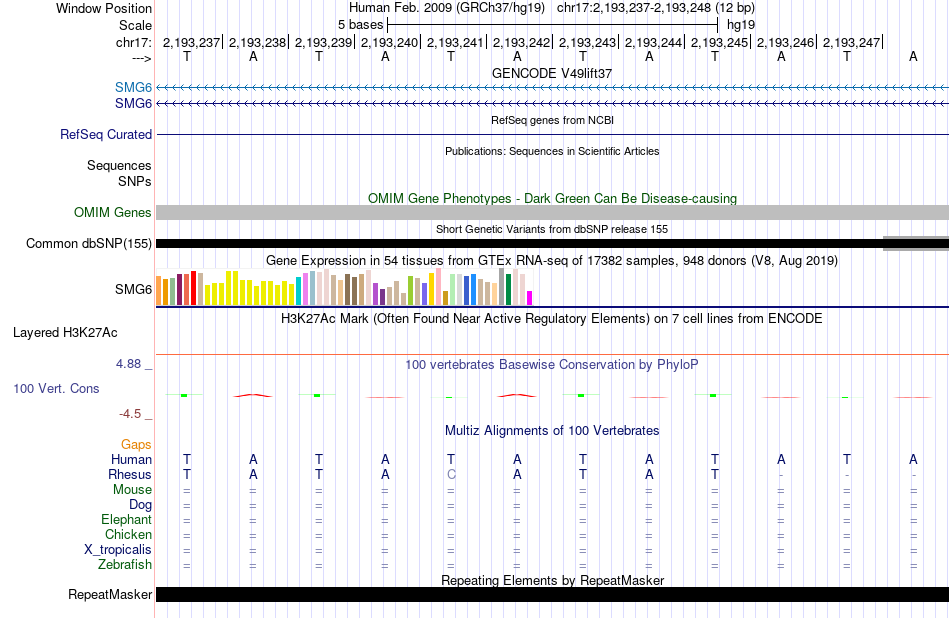
Task: Click the OMIM Genes track label
Action: tap(113, 213)
